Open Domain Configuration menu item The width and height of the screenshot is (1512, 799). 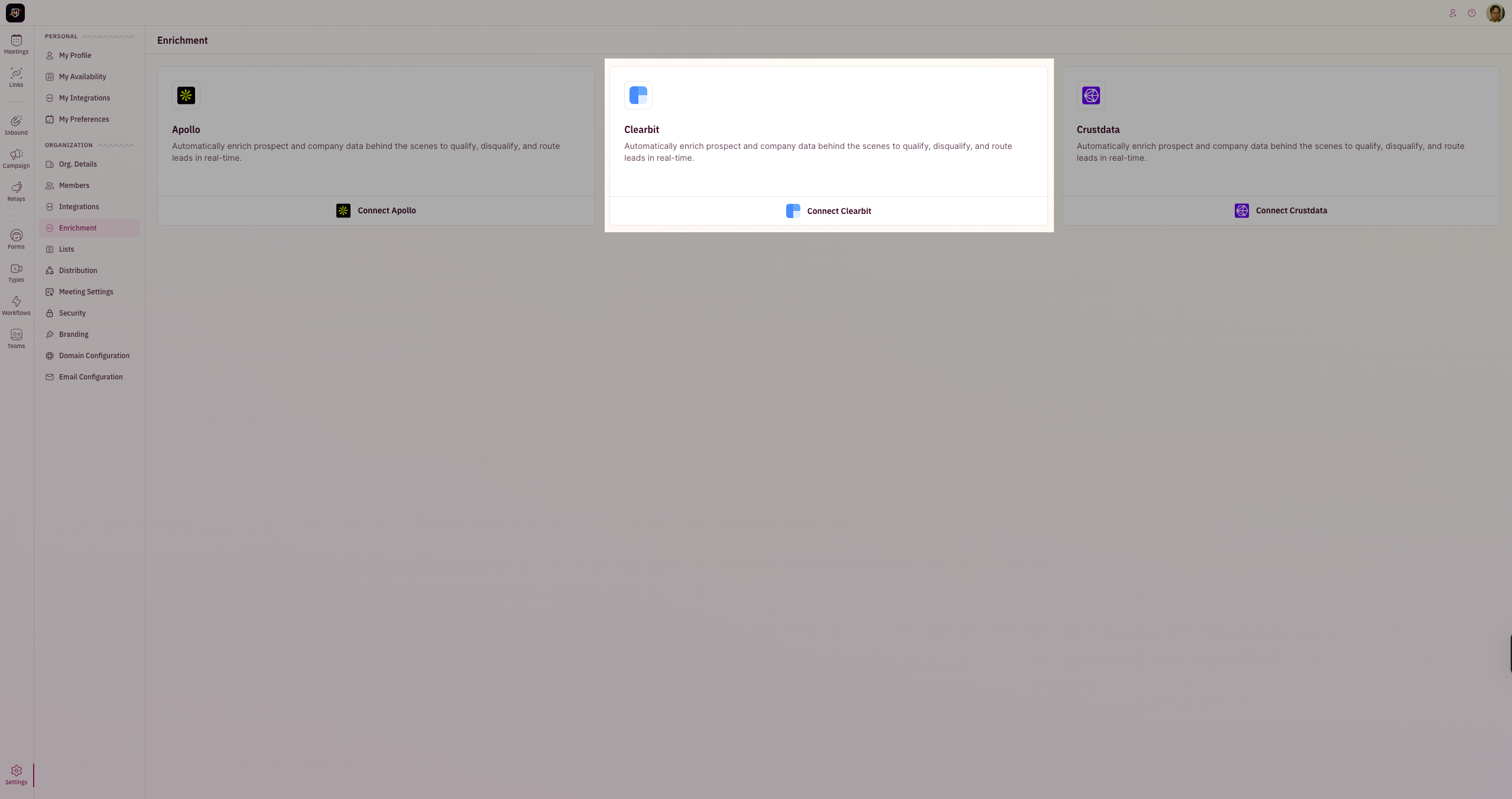(94, 356)
